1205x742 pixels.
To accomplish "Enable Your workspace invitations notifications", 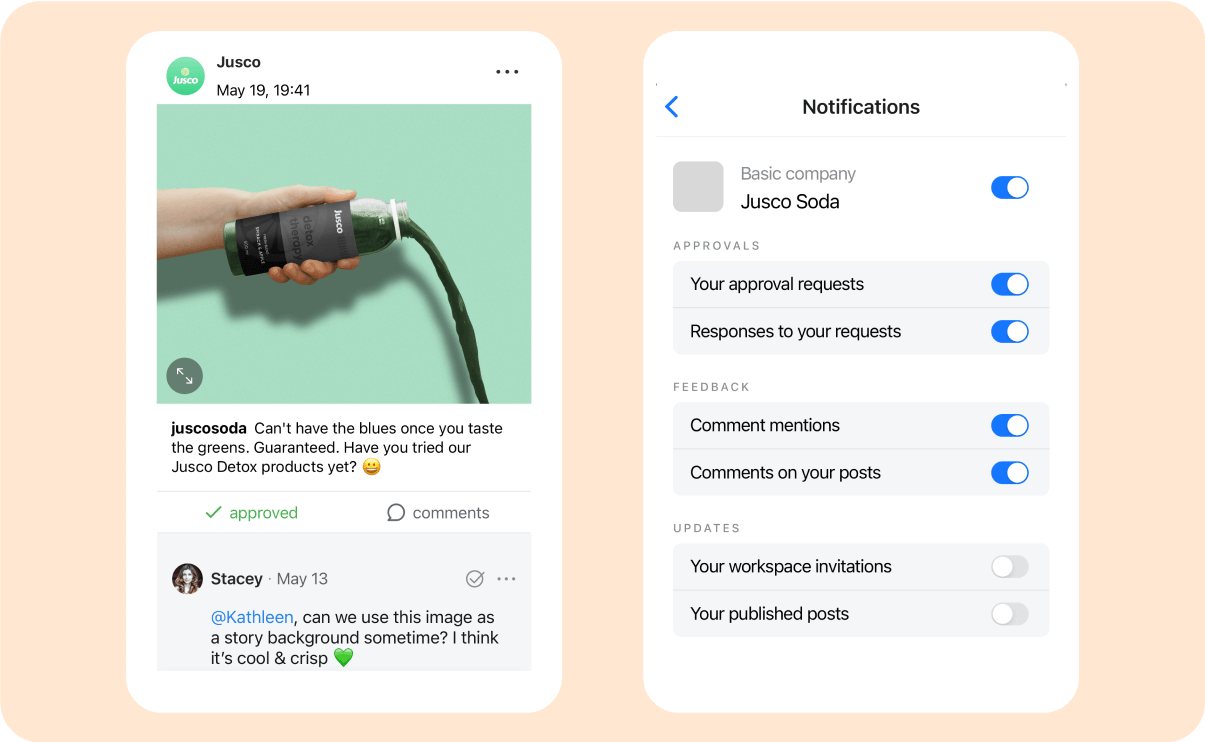I will click(1009, 566).
